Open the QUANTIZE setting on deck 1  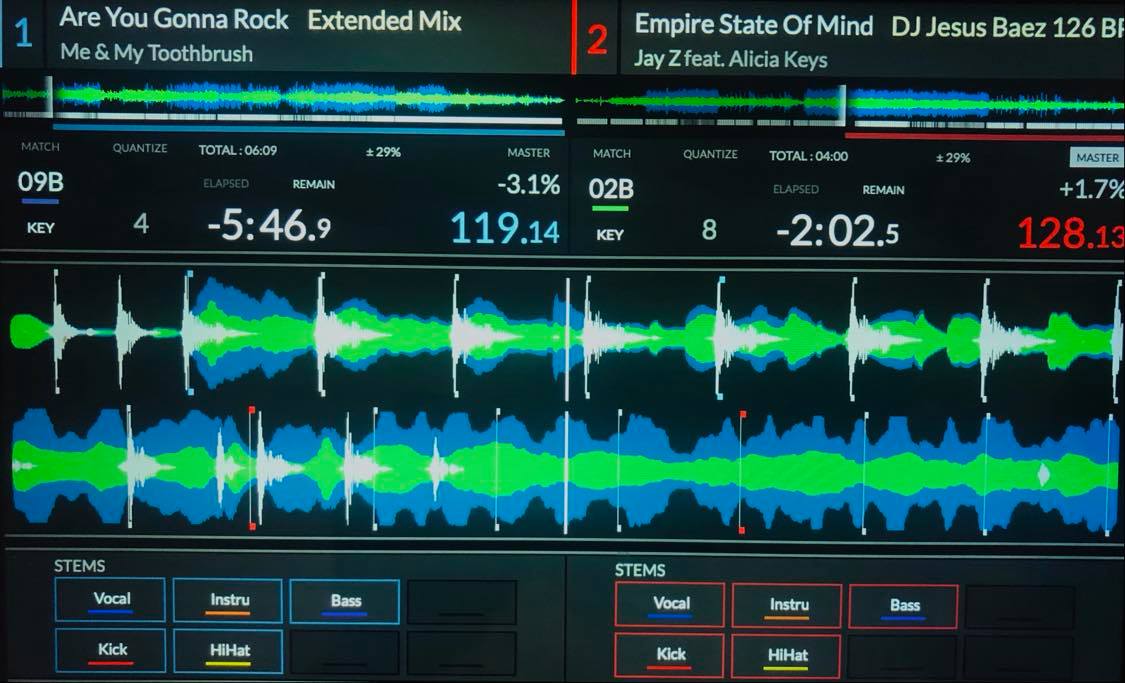pos(140,149)
